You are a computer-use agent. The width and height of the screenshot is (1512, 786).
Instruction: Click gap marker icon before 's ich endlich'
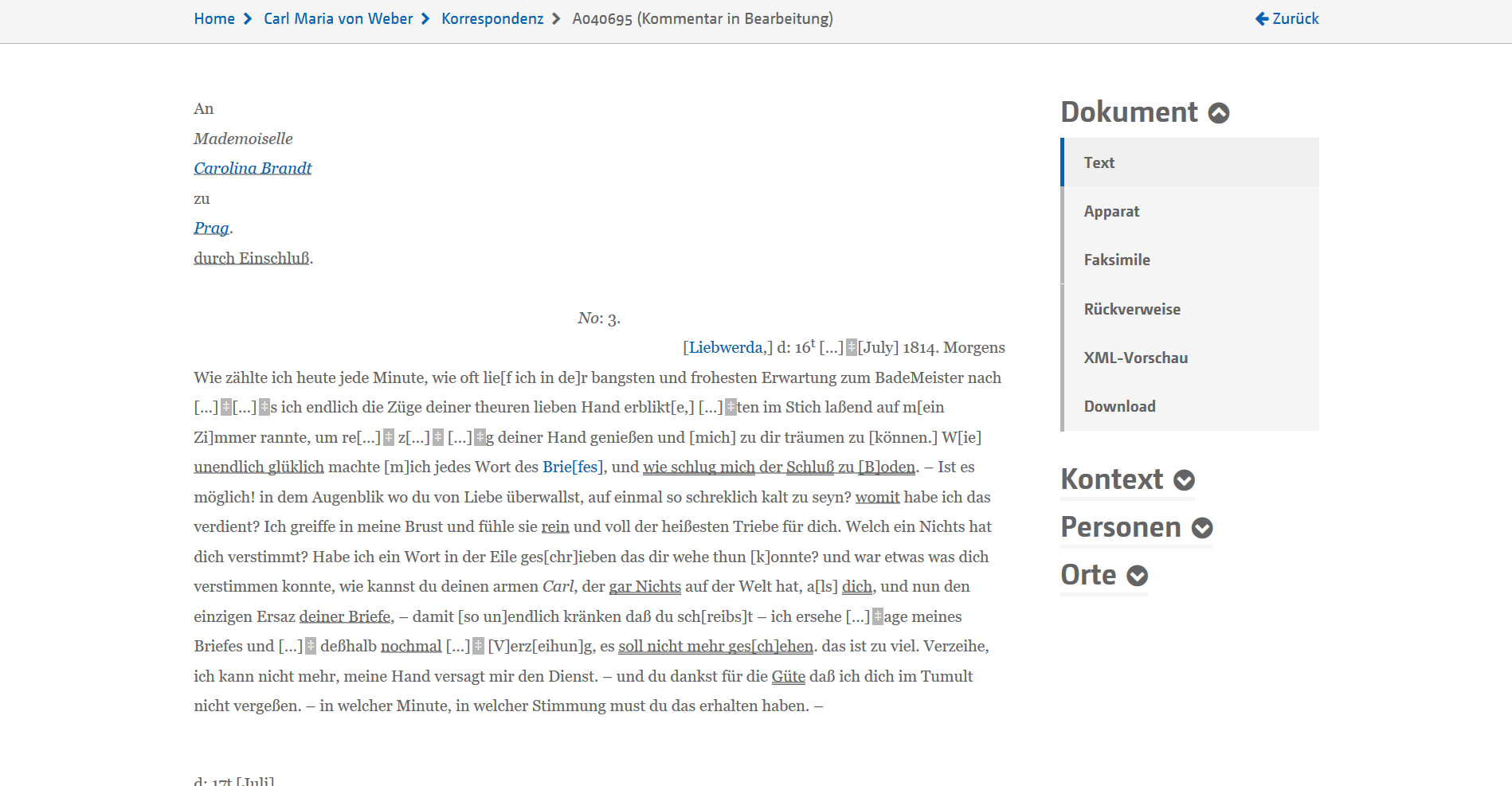tap(264, 407)
